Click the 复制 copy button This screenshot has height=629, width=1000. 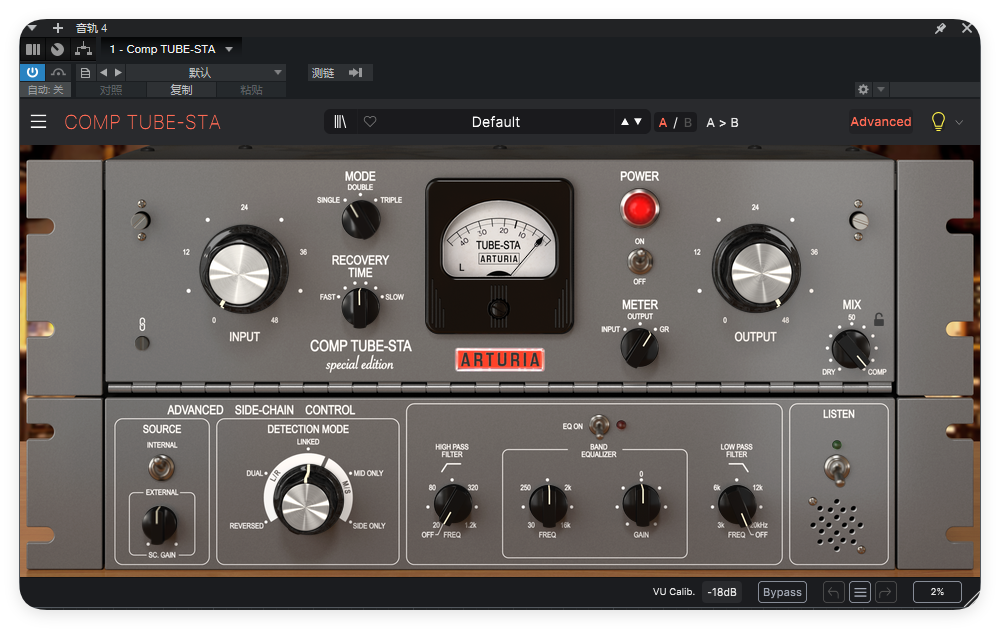[181, 90]
